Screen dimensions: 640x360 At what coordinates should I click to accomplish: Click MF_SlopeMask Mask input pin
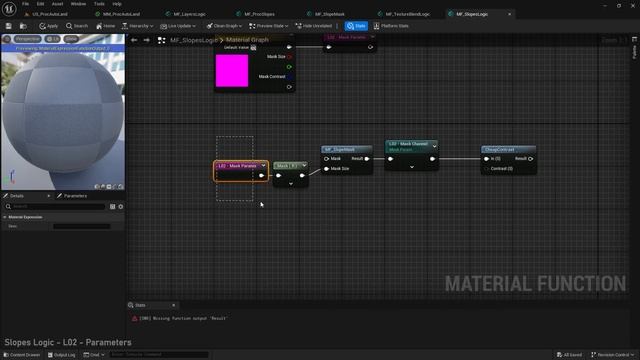click(x=327, y=159)
